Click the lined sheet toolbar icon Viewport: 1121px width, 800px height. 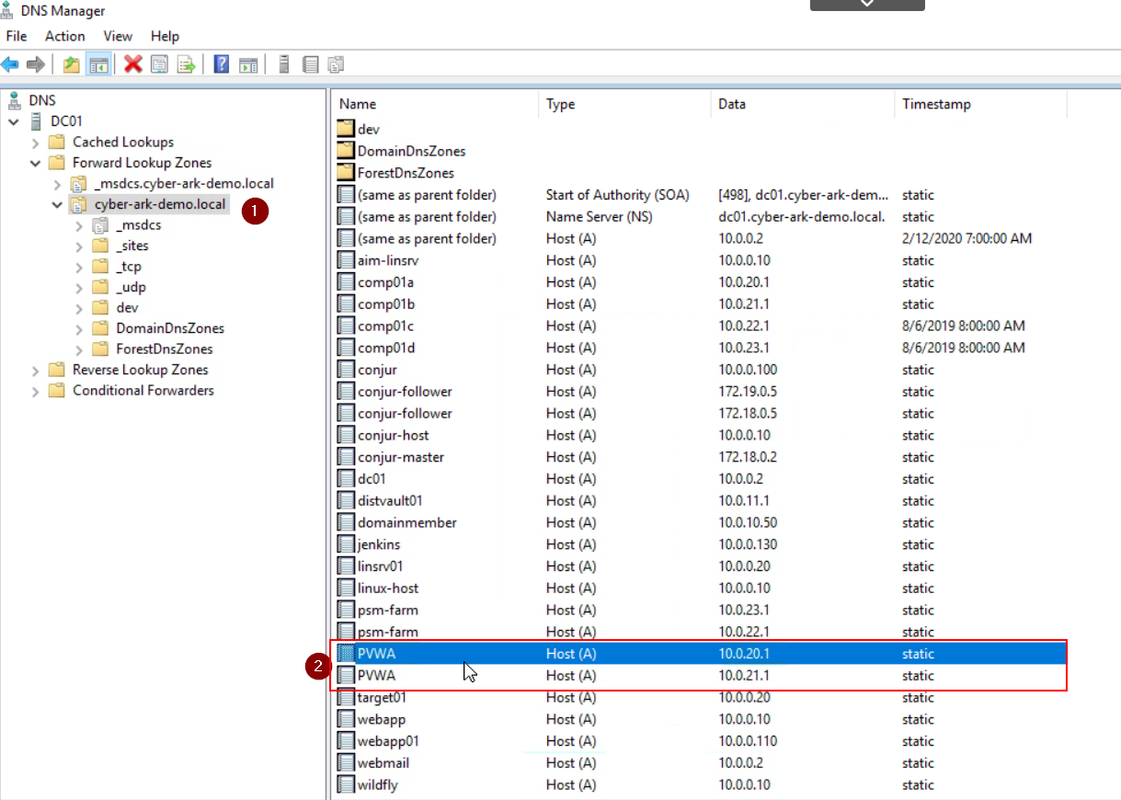point(310,64)
